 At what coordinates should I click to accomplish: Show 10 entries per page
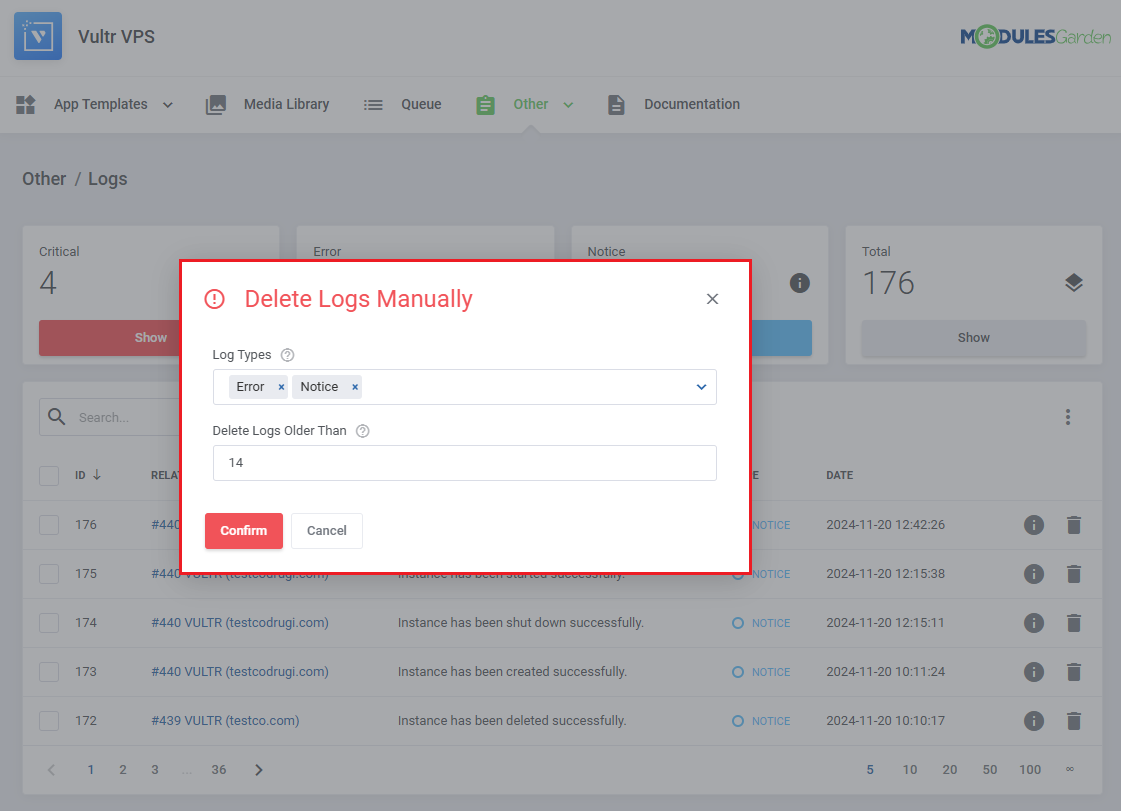(909, 770)
